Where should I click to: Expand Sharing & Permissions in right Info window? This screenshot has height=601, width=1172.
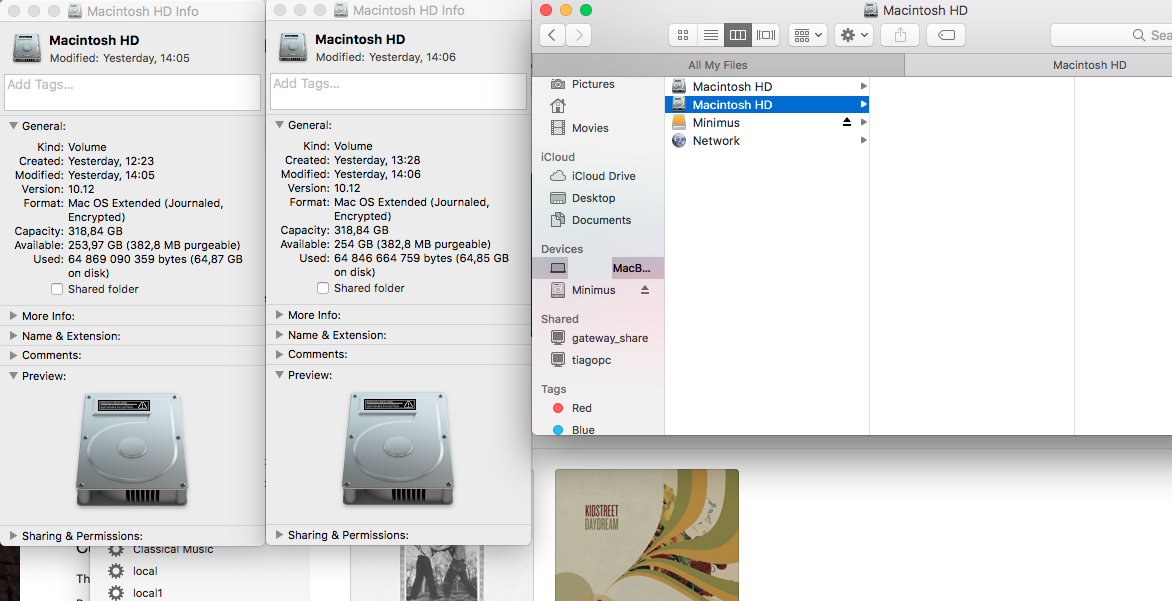(280, 534)
